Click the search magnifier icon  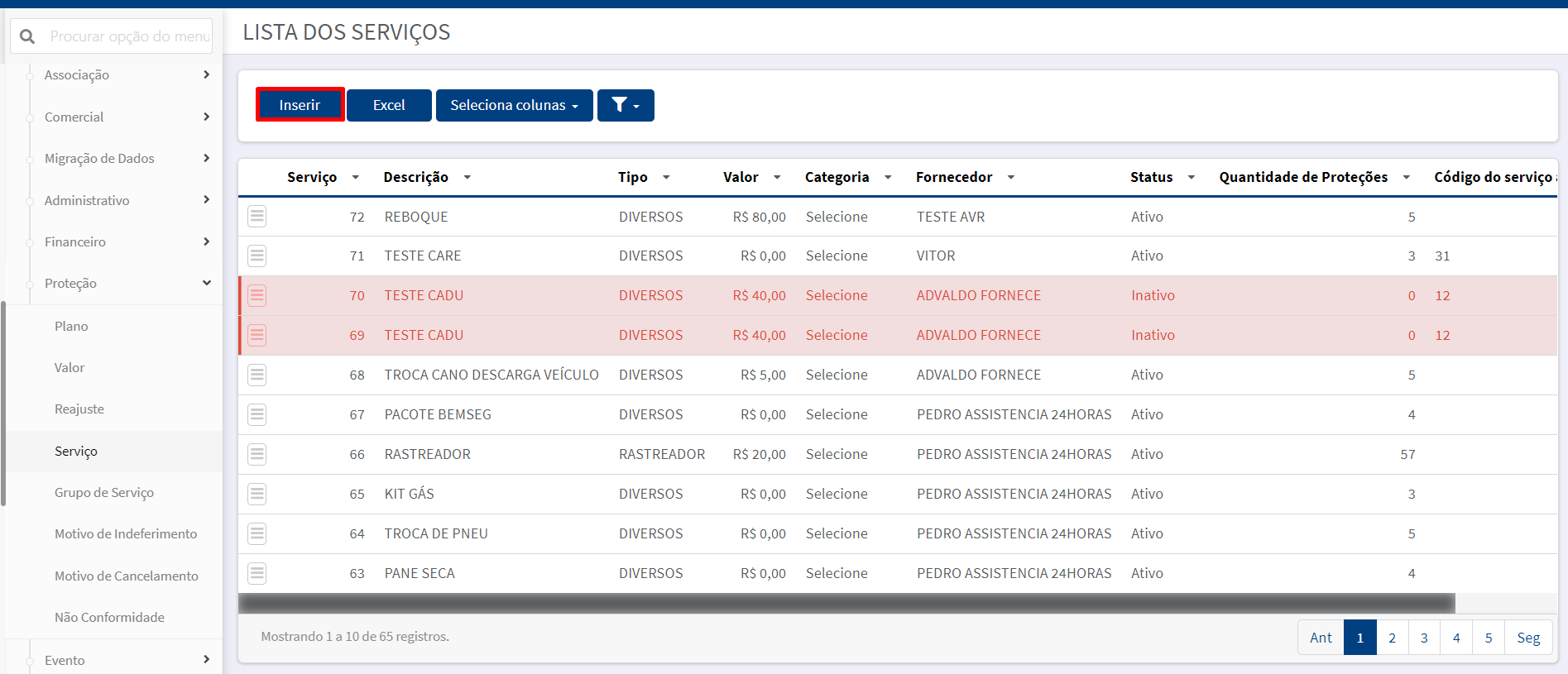27,36
